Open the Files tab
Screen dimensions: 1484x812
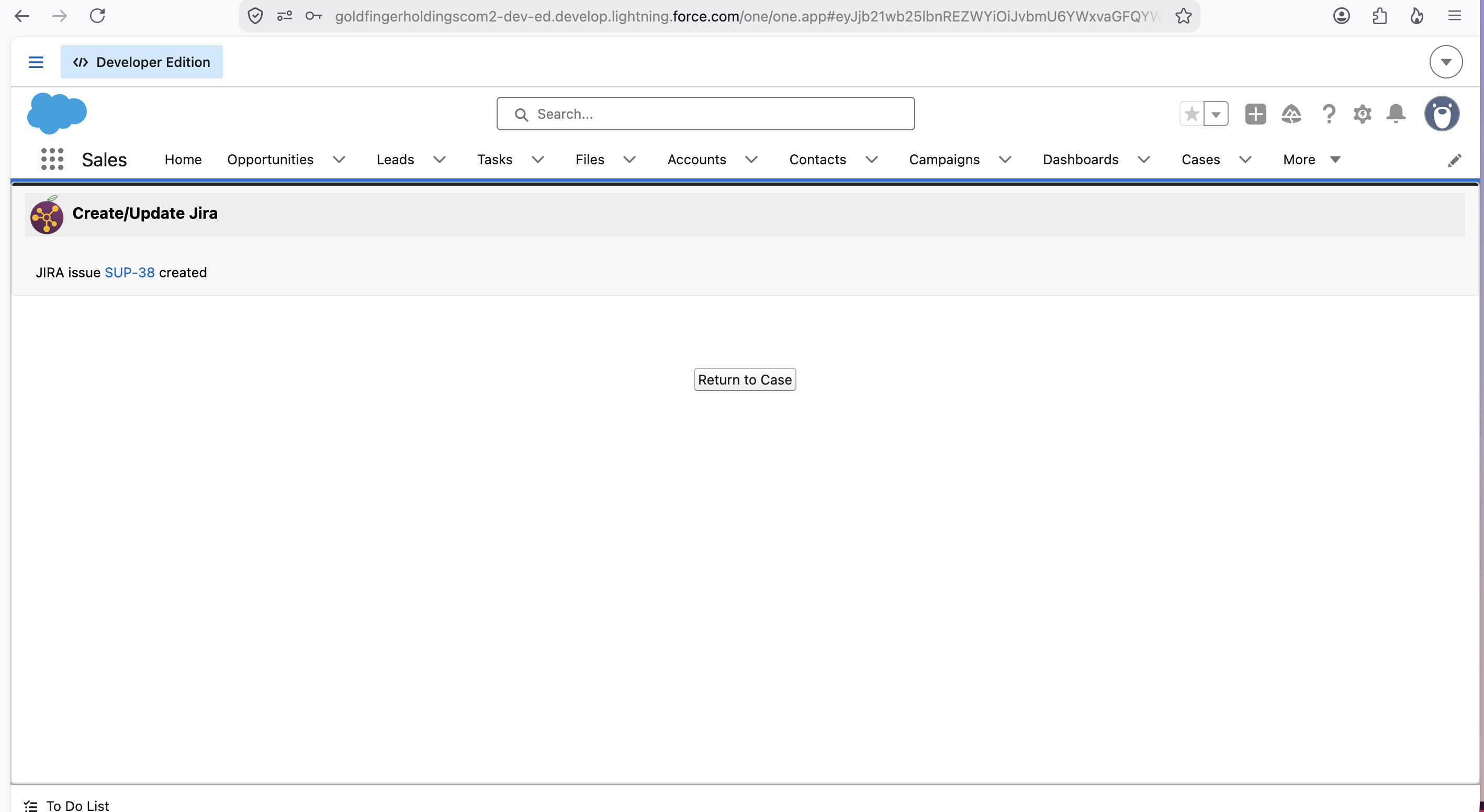(x=589, y=160)
